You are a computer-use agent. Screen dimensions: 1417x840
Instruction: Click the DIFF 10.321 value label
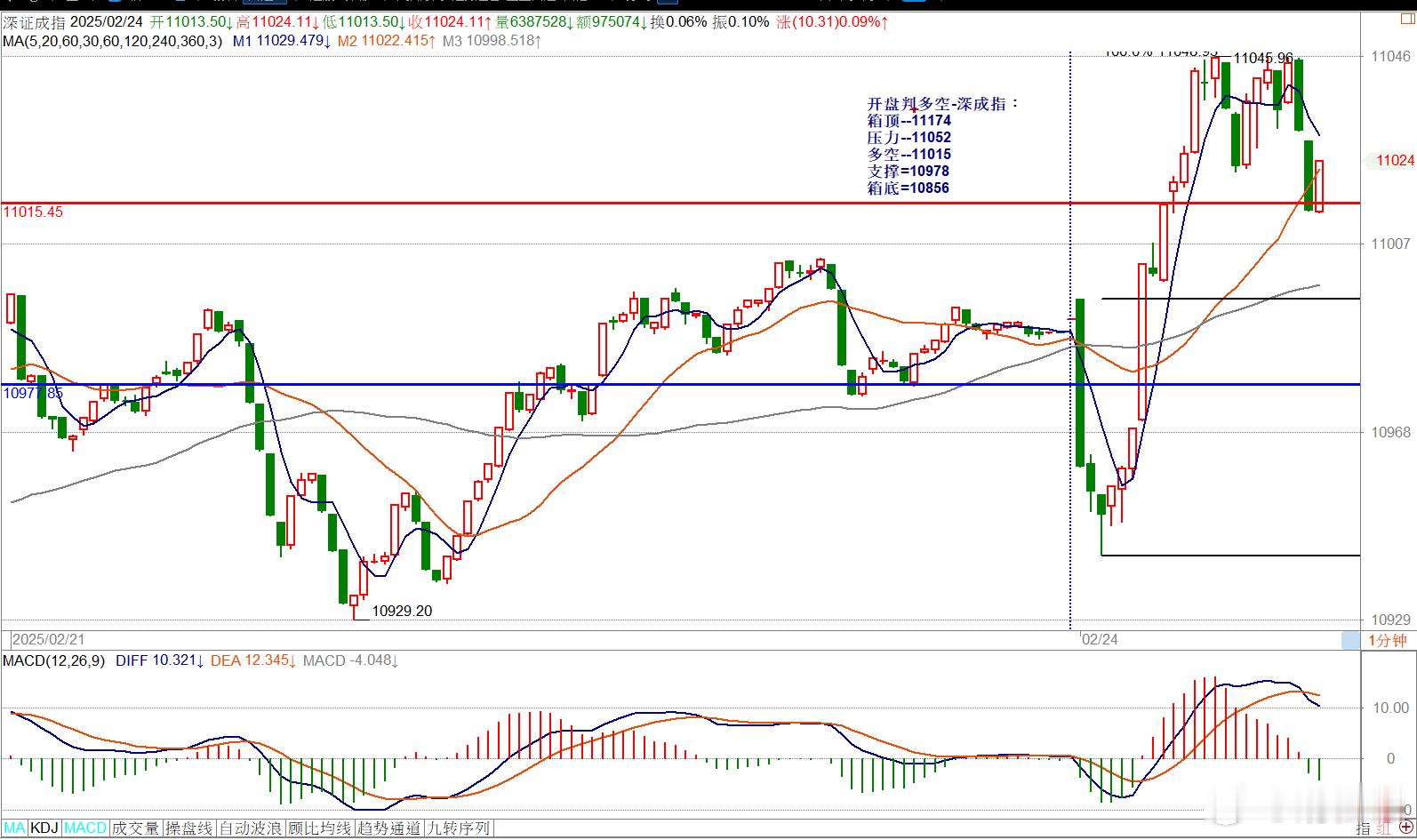(x=160, y=660)
